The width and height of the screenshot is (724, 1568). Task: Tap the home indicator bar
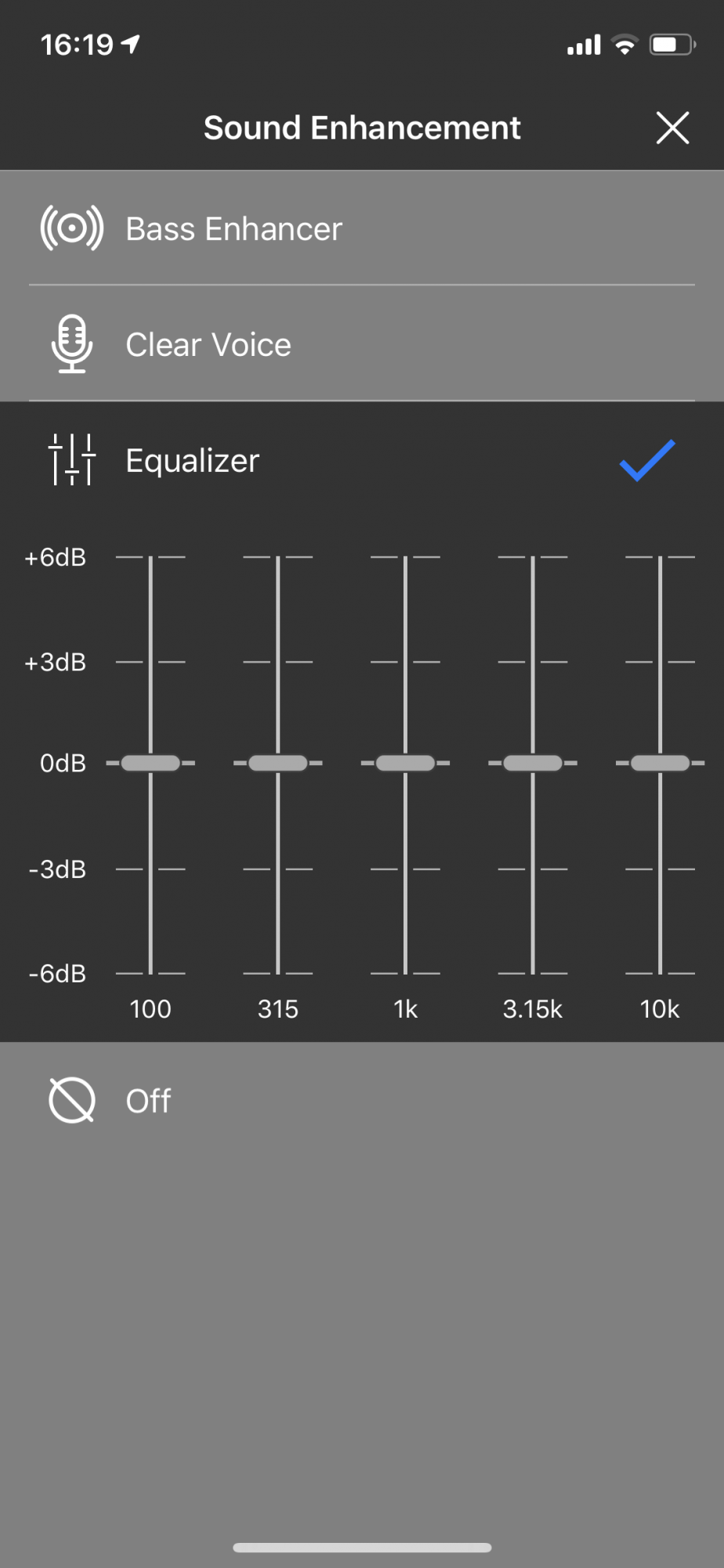(x=362, y=1548)
